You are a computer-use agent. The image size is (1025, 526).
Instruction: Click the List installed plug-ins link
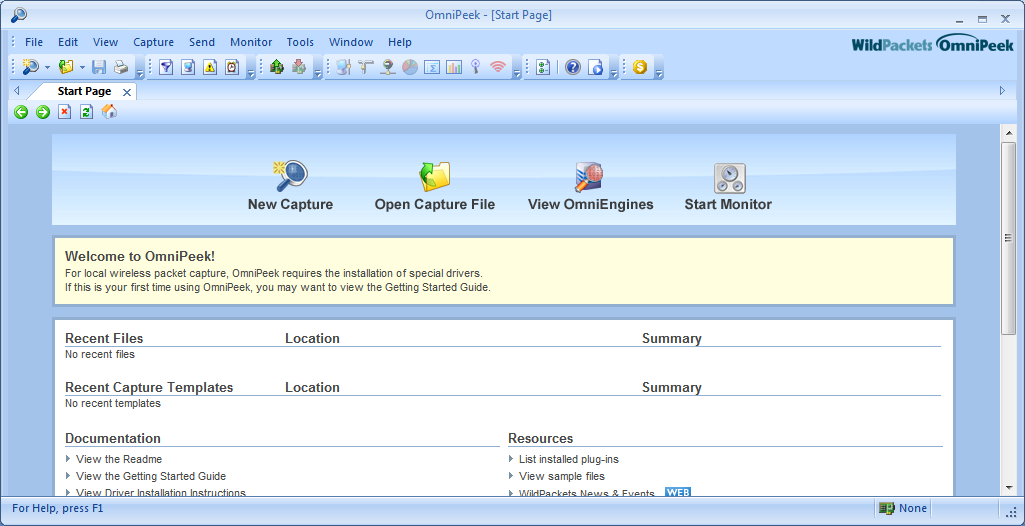pos(568,459)
